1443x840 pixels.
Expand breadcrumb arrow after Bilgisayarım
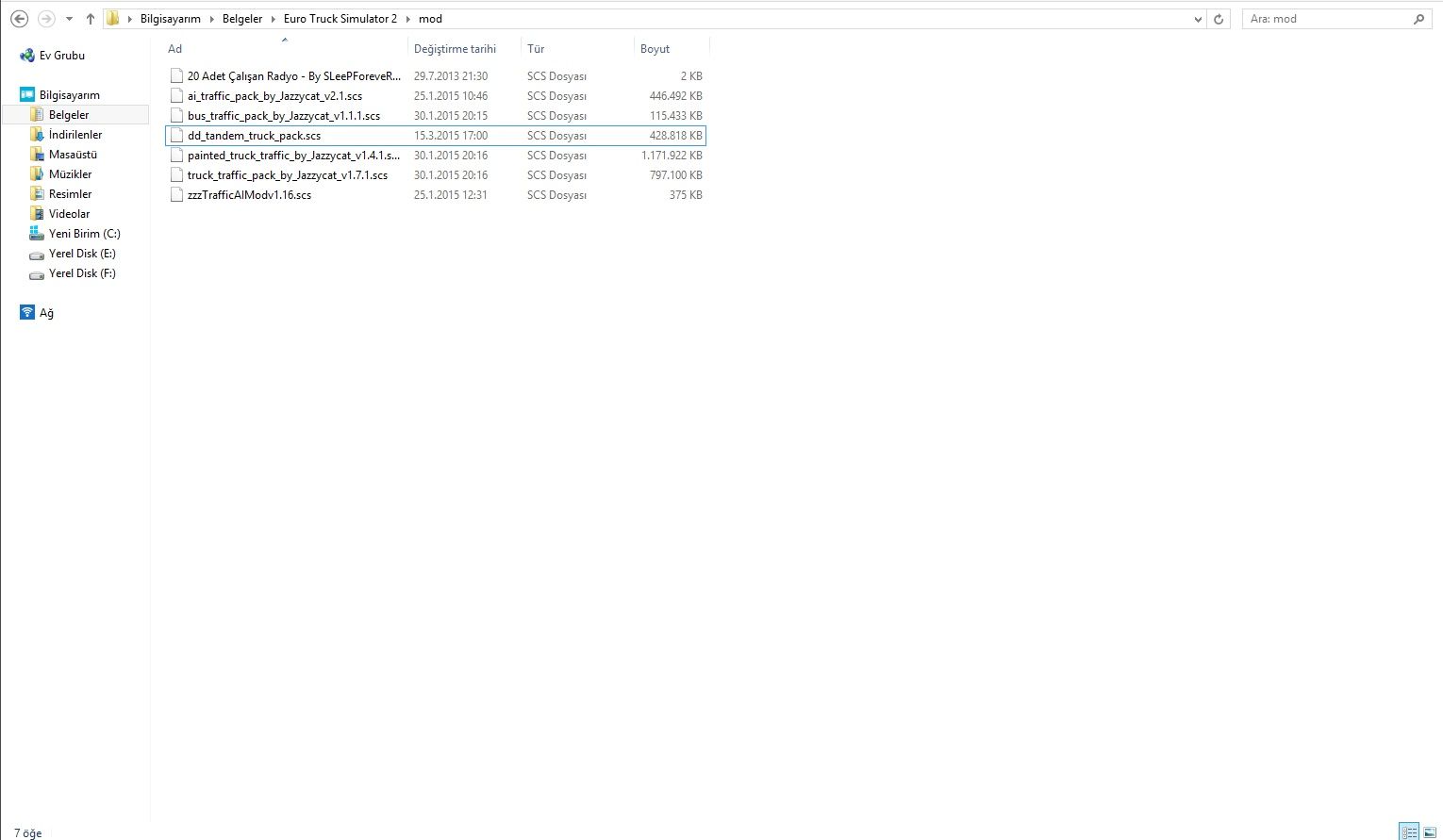(211, 19)
